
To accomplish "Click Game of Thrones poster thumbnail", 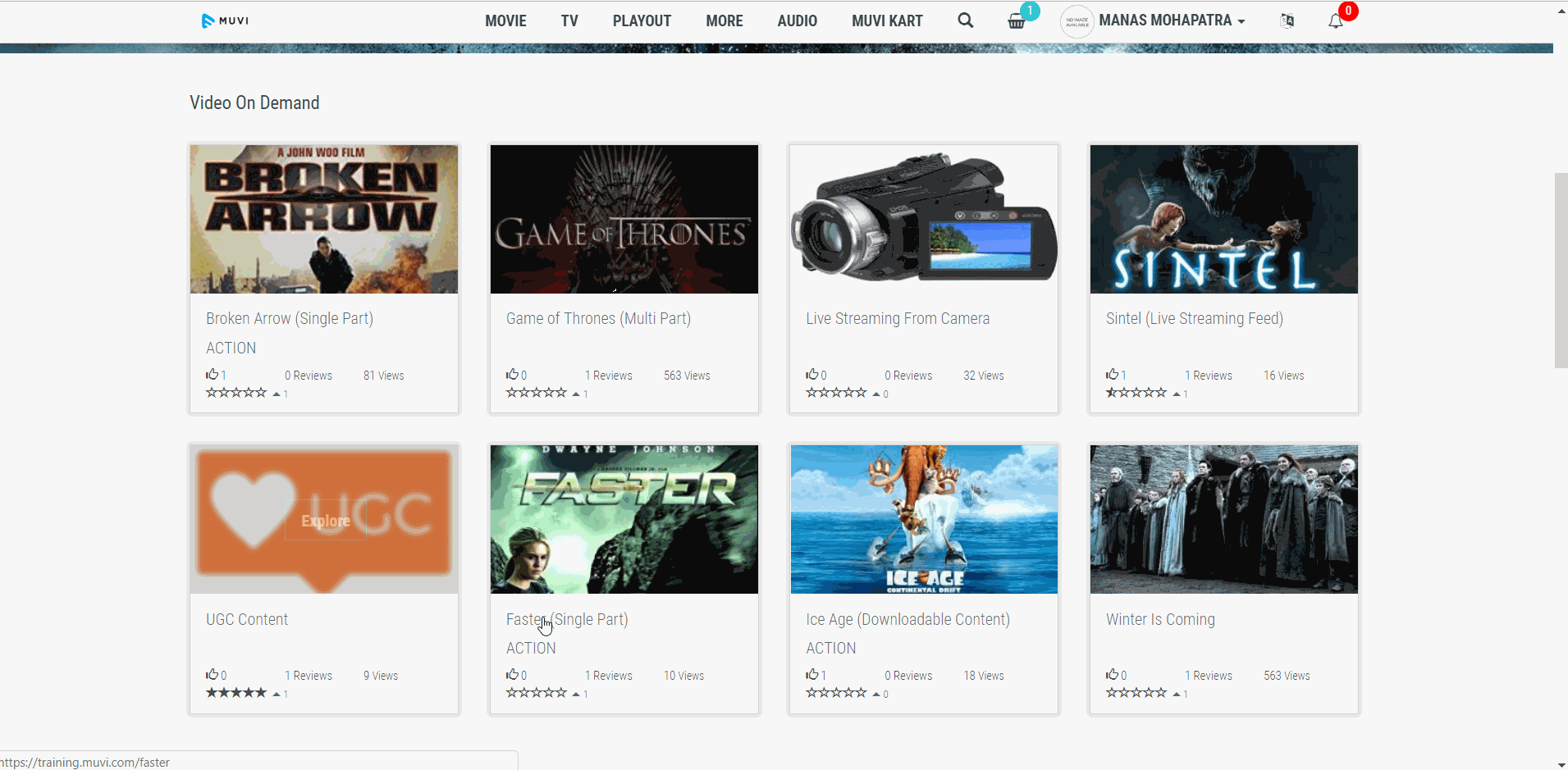I will click(624, 219).
